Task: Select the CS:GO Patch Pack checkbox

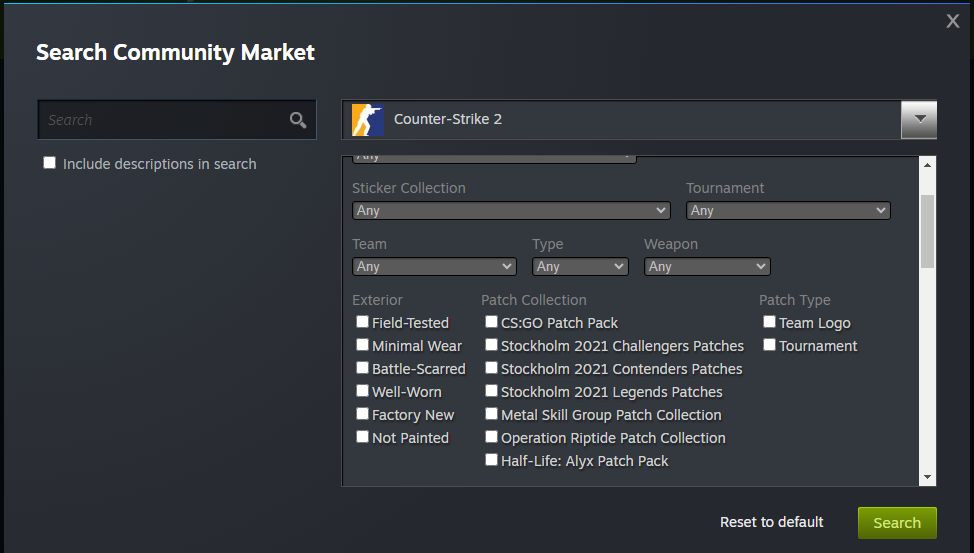Action: pyautogui.click(x=491, y=322)
